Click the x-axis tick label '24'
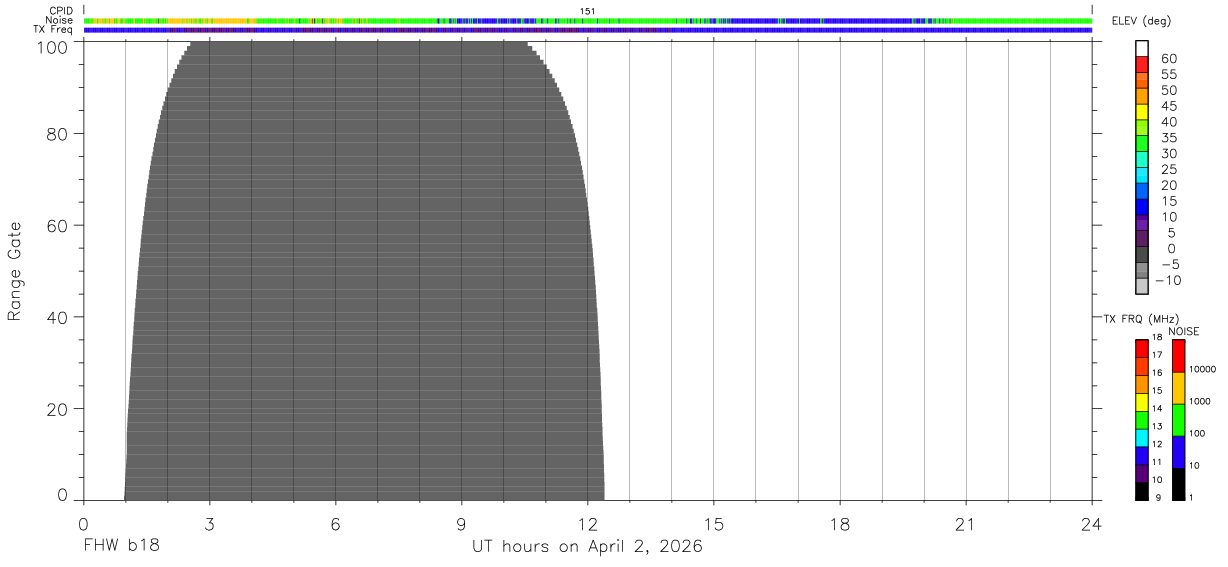Screen dimensions: 1228x567 (1091, 524)
